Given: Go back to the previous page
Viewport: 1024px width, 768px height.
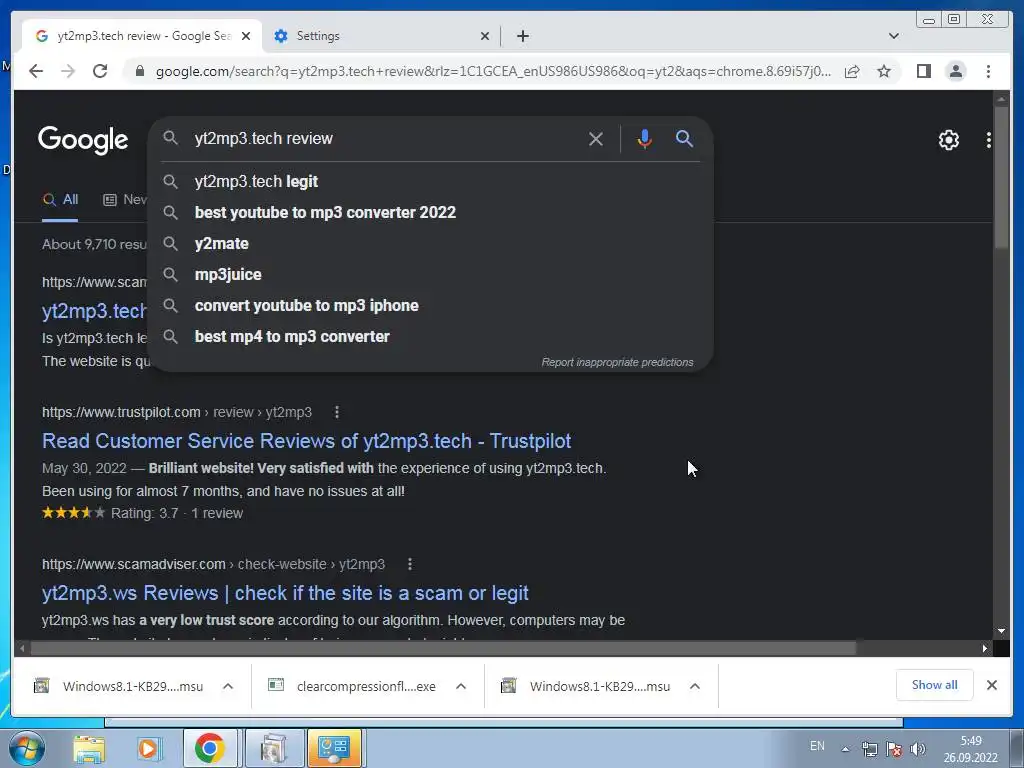Looking at the screenshot, I should (x=36, y=71).
